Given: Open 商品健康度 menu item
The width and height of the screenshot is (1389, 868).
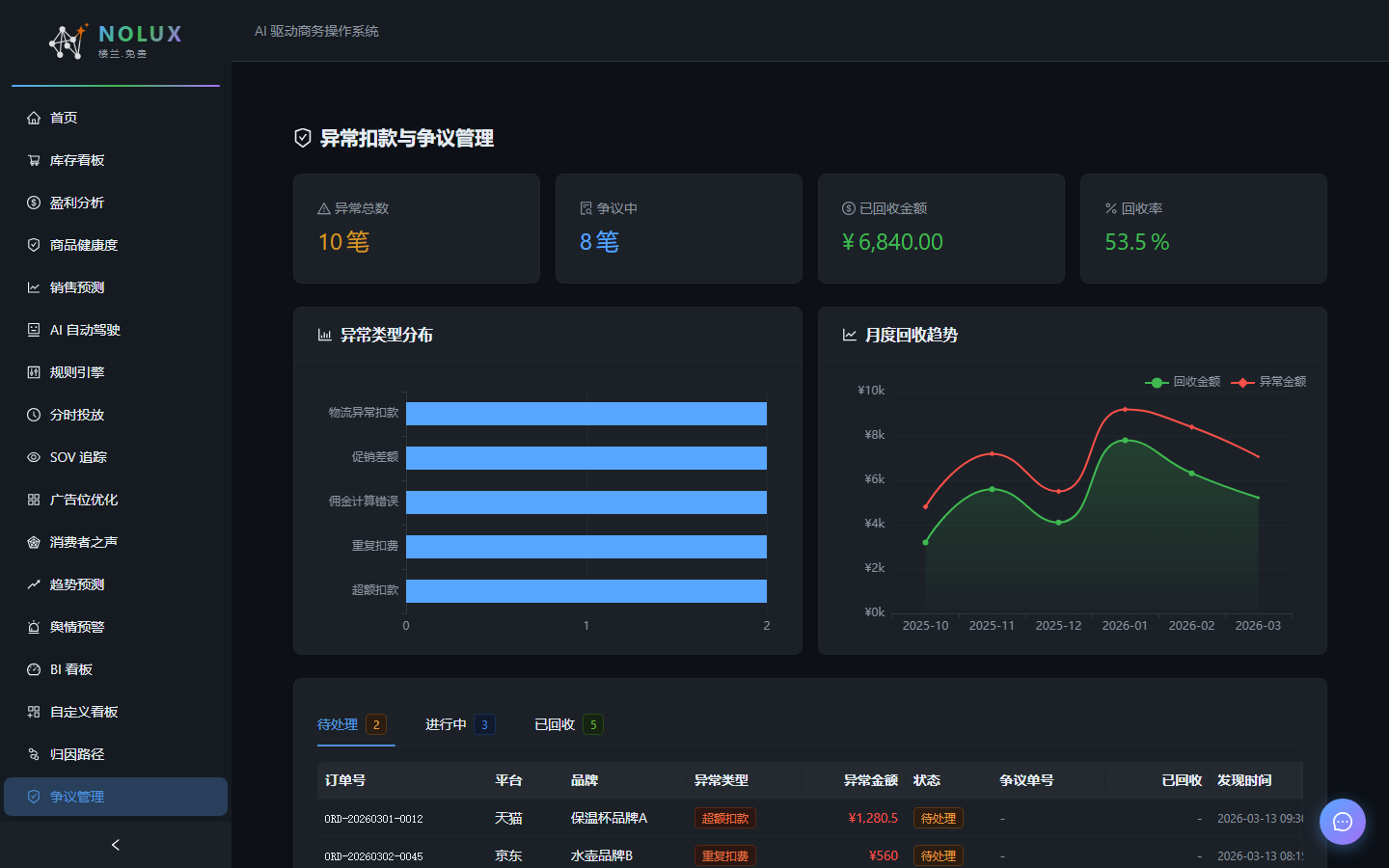Looking at the screenshot, I should (x=116, y=245).
